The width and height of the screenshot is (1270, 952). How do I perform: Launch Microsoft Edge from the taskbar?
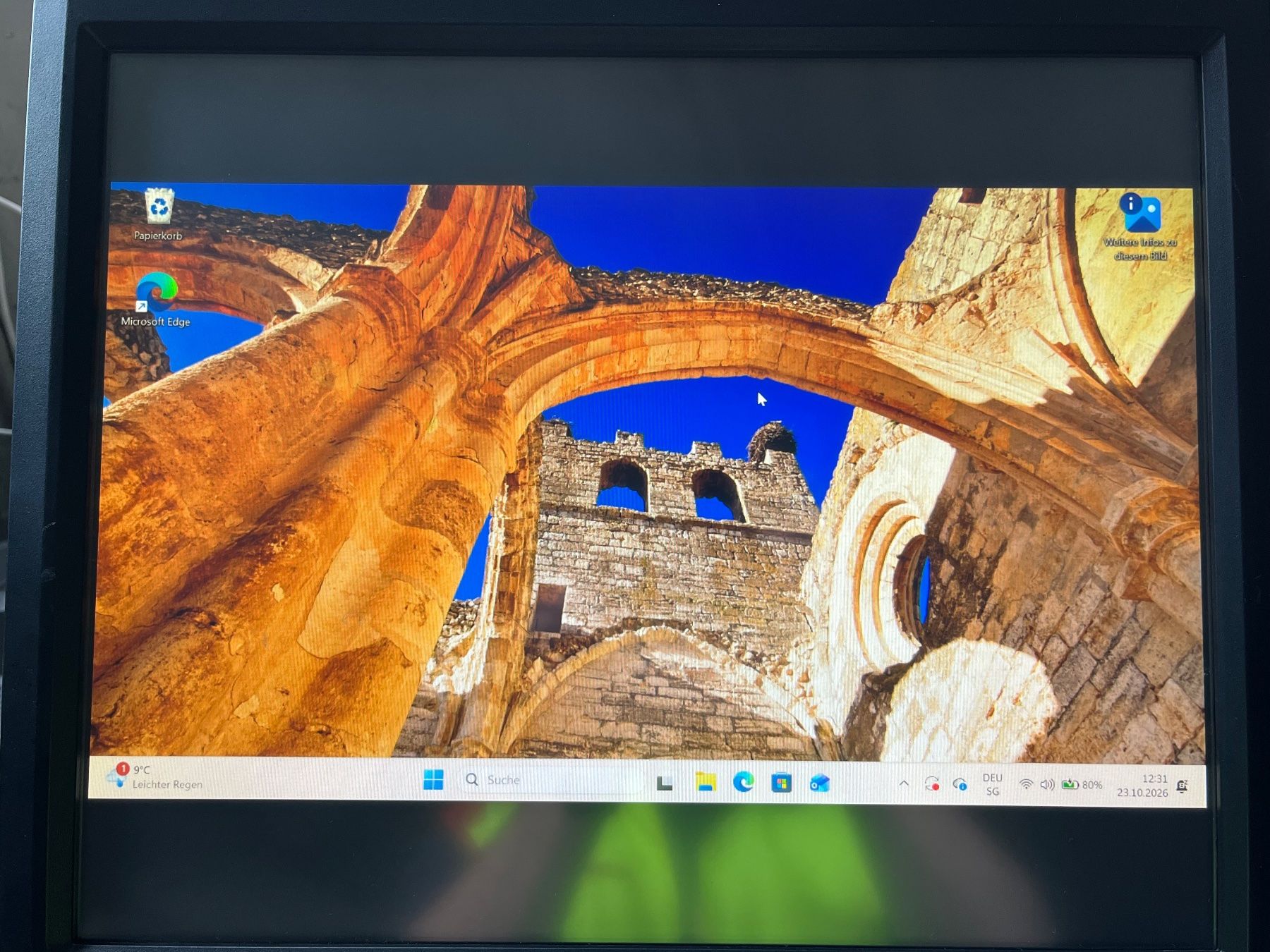coord(744,782)
